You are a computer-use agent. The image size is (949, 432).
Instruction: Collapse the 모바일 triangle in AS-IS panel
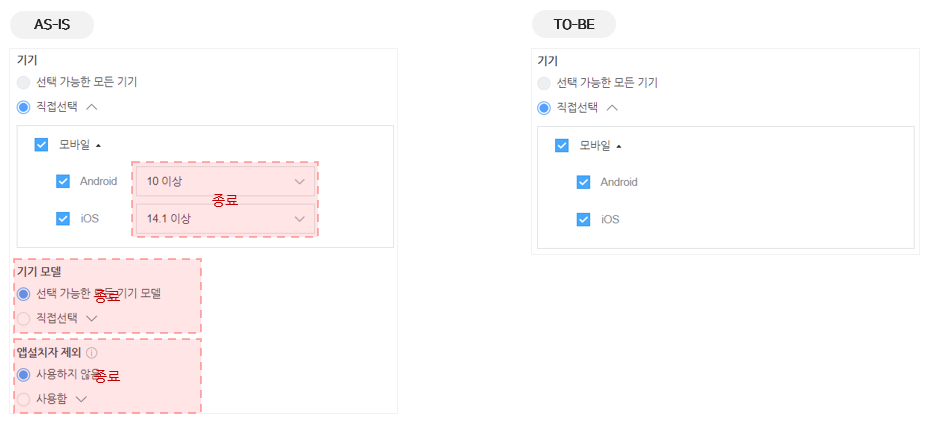tap(98, 145)
